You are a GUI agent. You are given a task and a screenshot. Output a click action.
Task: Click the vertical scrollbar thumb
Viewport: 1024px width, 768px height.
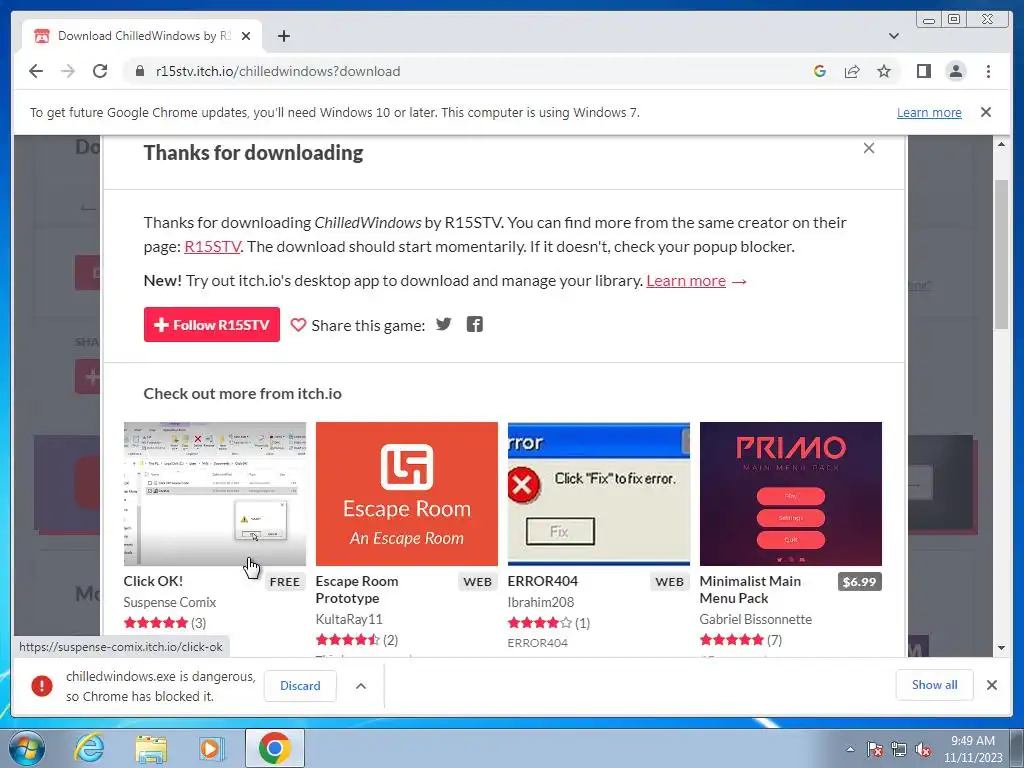pyautogui.click(x=1001, y=253)
